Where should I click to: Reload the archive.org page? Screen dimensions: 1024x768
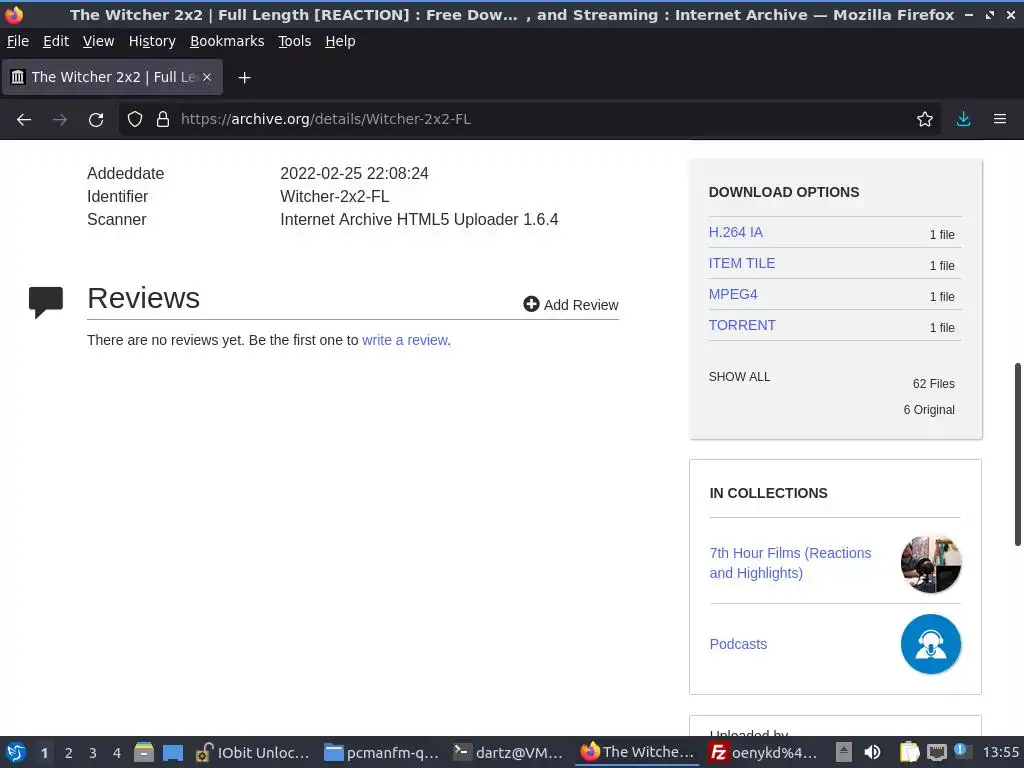click(x=96, y=120)
